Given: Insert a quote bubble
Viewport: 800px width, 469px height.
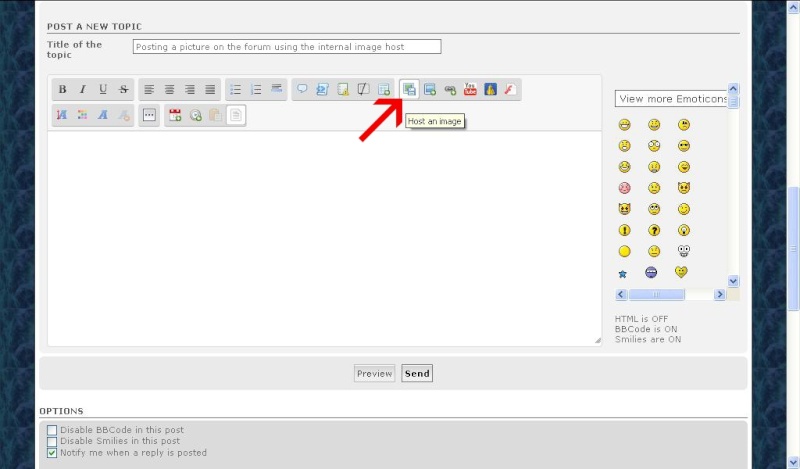Looking at the screenshot, I should point(302,89).
